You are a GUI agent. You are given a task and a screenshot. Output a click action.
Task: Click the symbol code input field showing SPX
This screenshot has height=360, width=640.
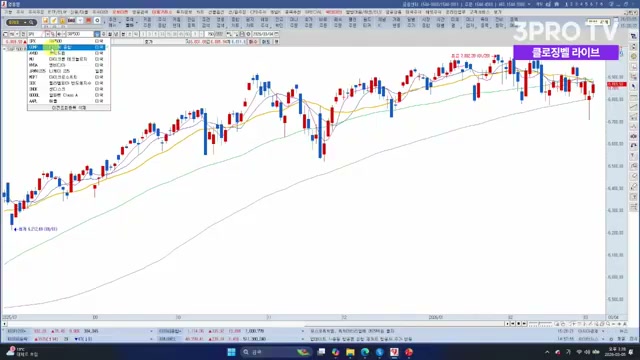(36, 34)
